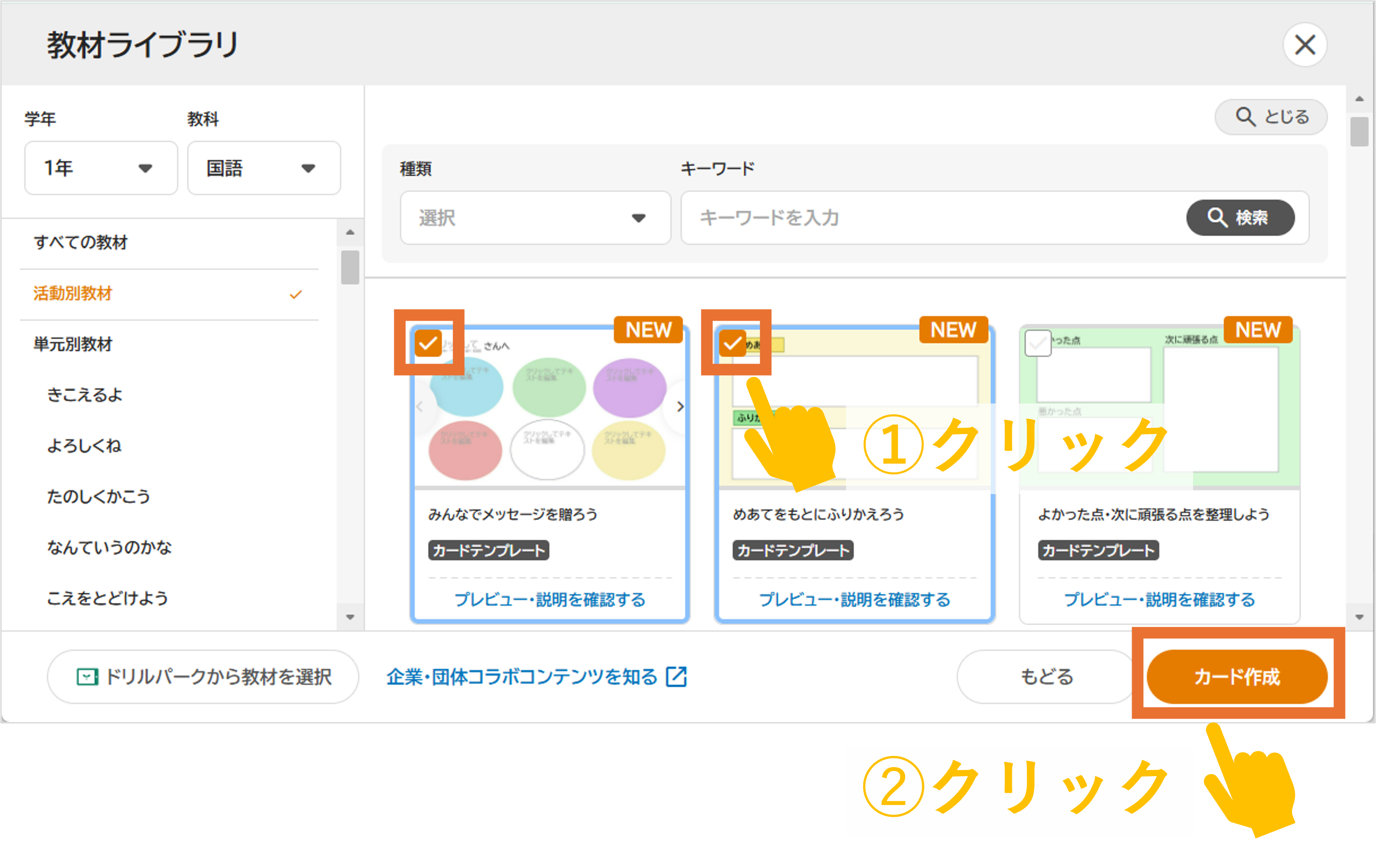Click the とじる magnifier button
This screenshot has width=1376, height=868.
(1271, 116)
